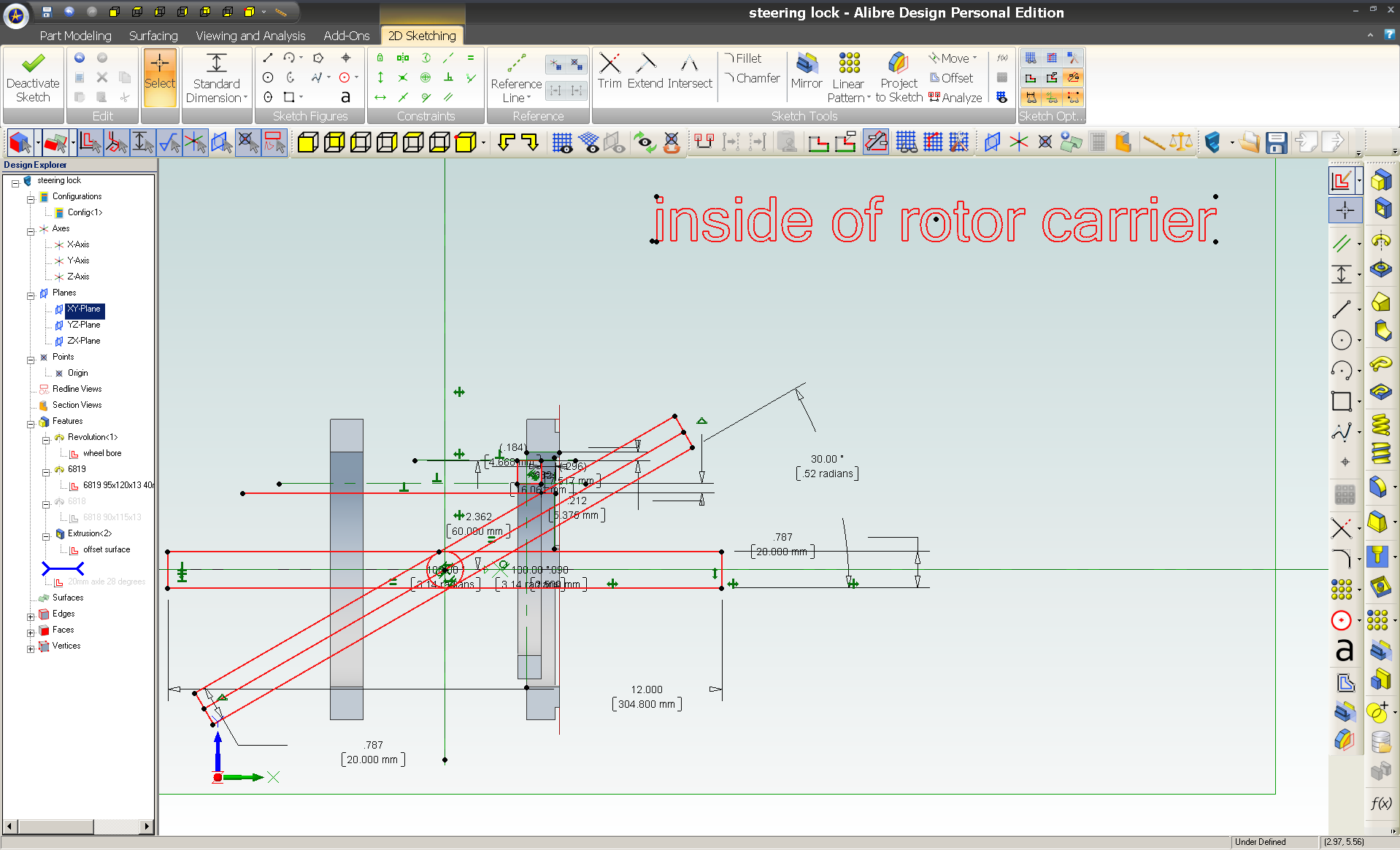Select the wheel bore sketch in tree

click(102, 453)
